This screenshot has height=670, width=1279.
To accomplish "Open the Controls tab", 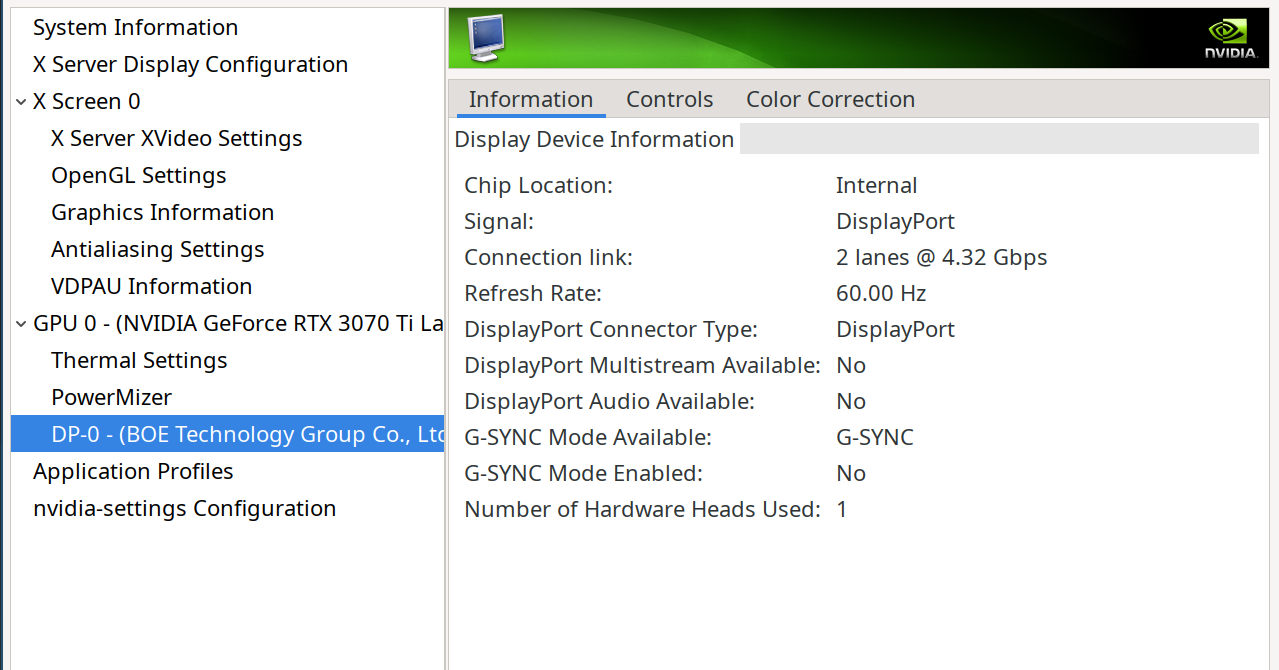I will click(670, 100).
